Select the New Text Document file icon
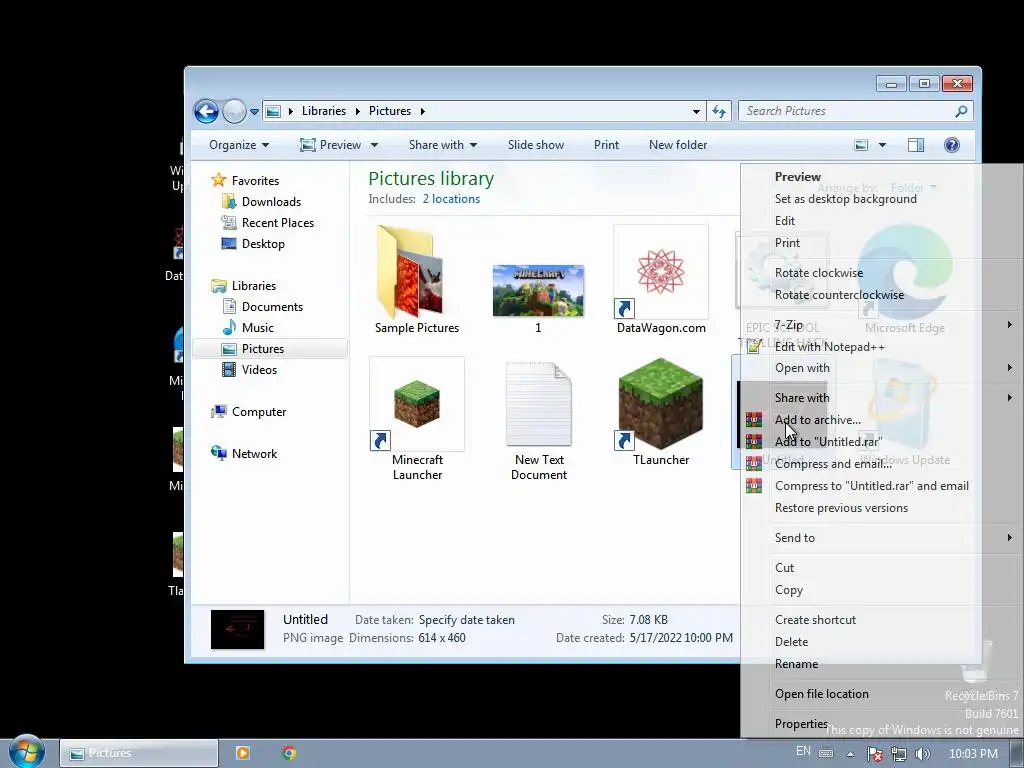 tap(539, 404)
